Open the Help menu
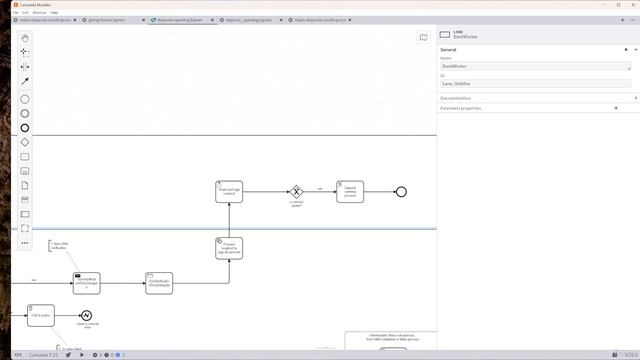640x360 pixels. [x=54, y=13]
